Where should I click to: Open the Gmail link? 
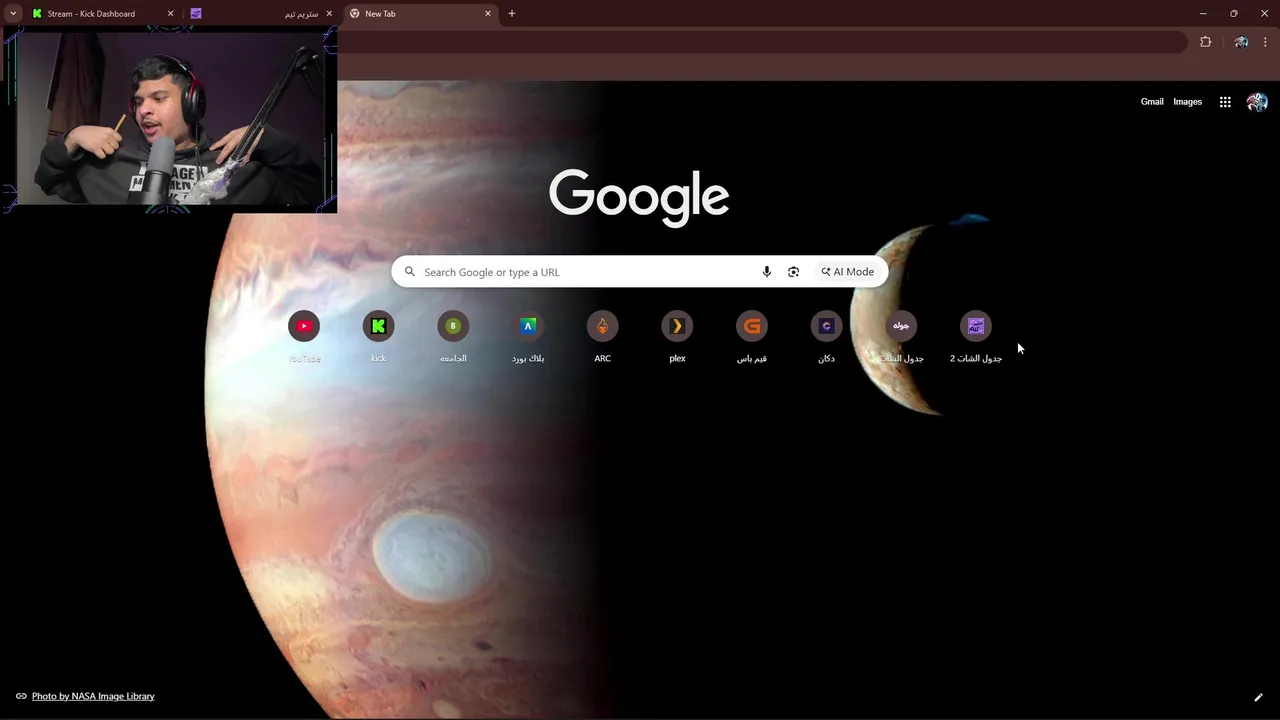1152,102
